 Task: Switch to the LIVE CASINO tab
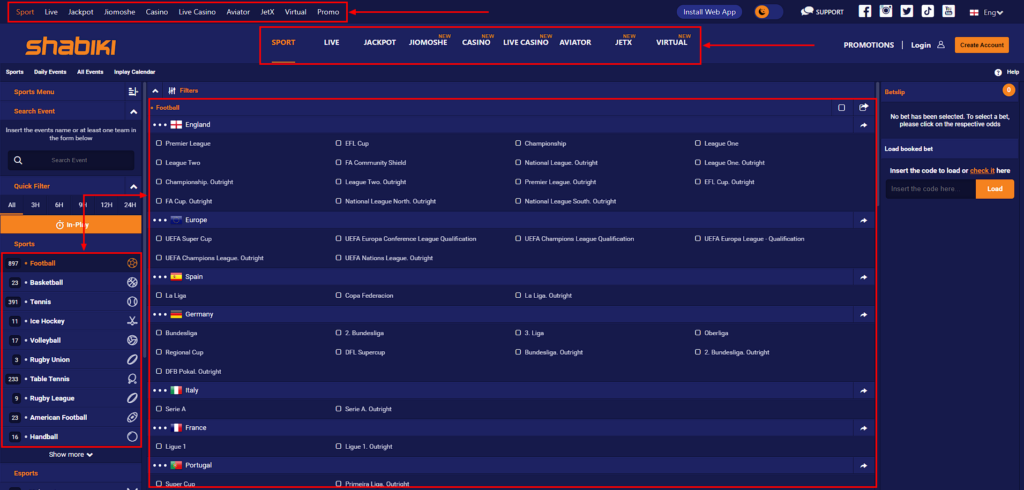(525, 44)
